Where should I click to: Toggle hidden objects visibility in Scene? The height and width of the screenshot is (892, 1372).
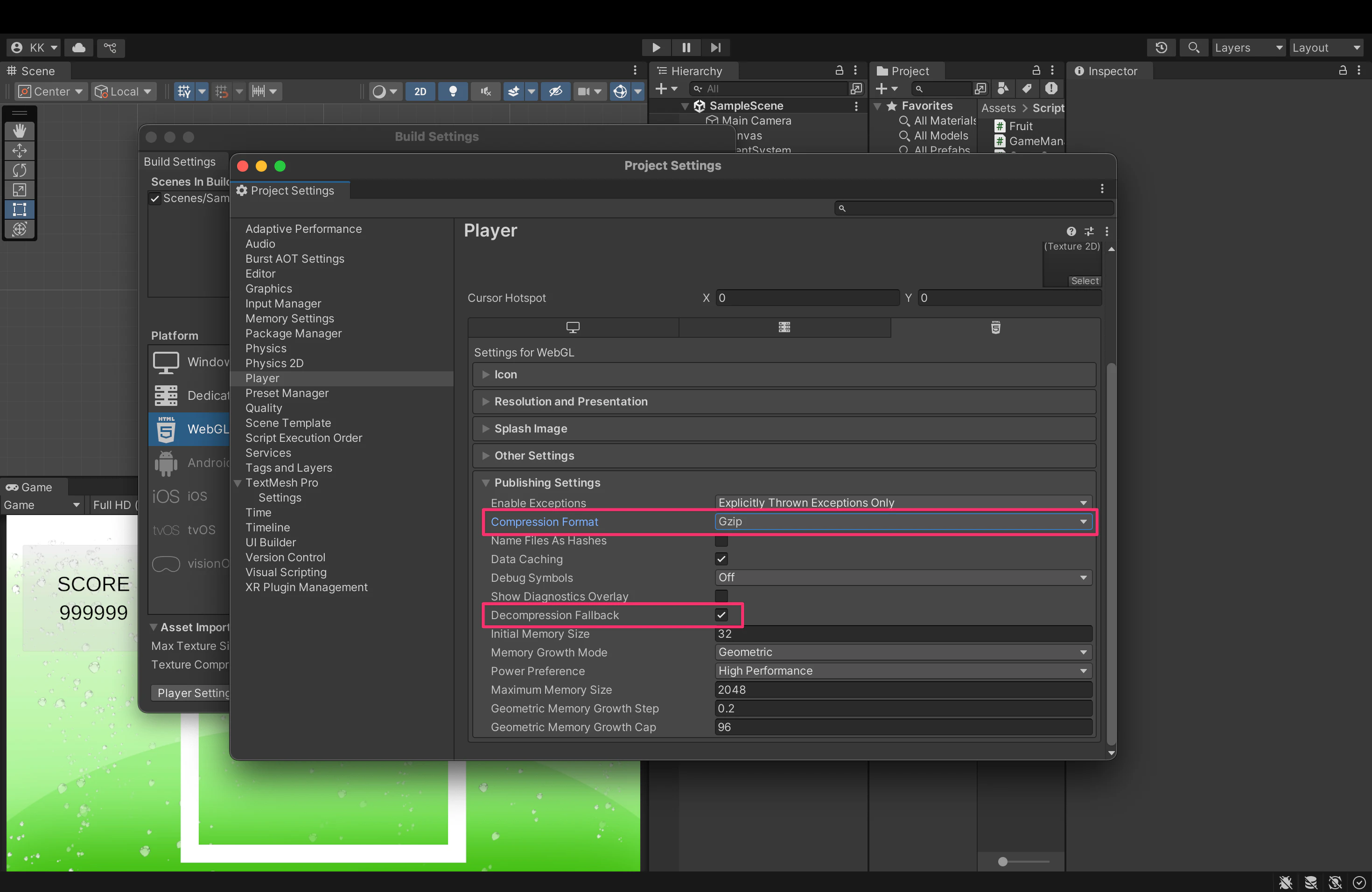[555, 91]
